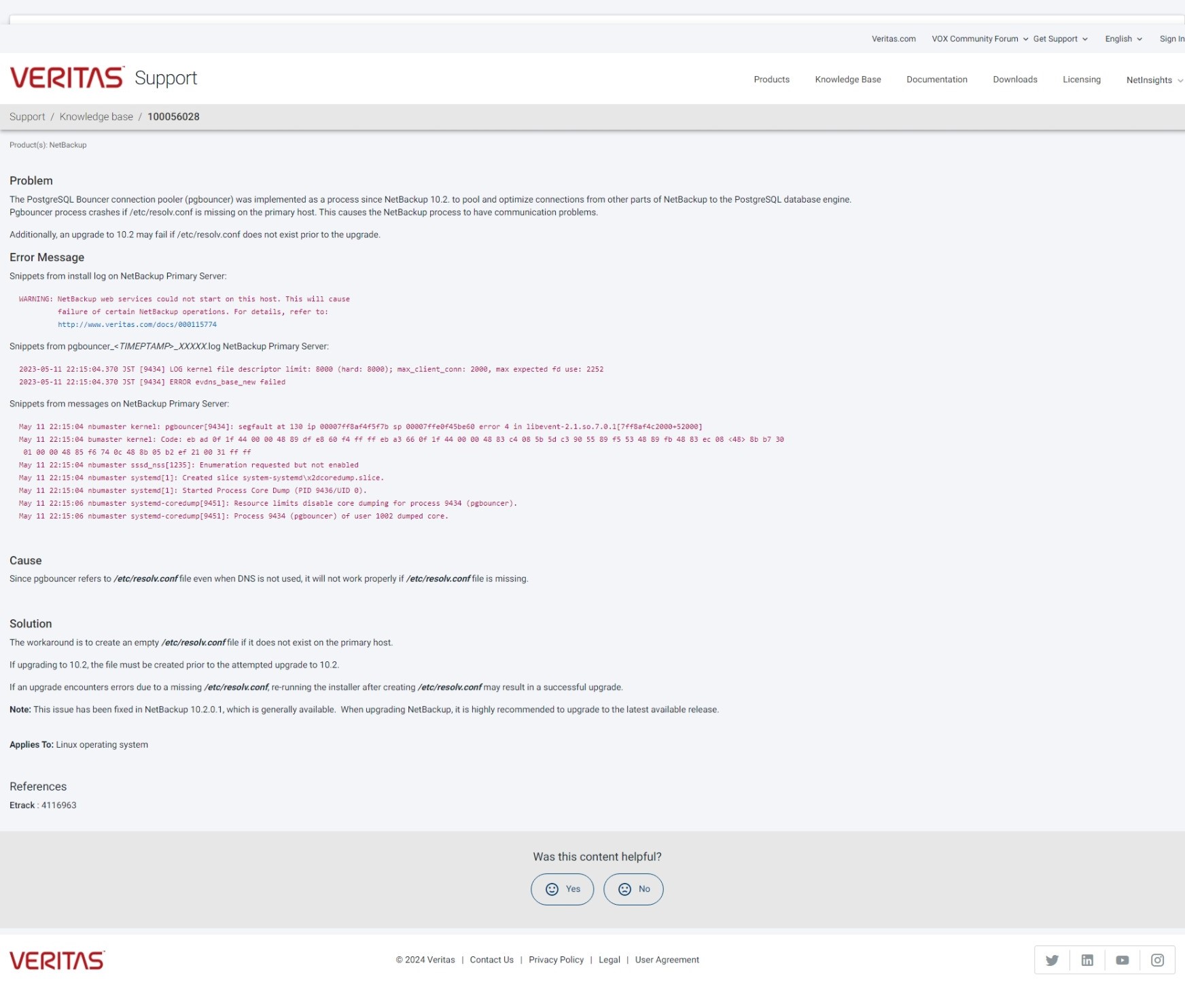Open the Legal footer link

click(609, 960)
